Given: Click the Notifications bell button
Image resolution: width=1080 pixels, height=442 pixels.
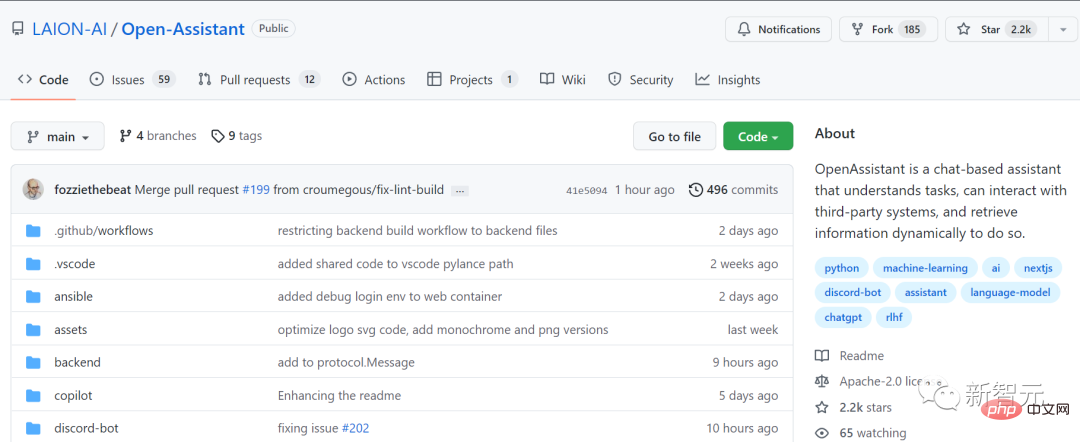Looking at the screenshot, I should click(779, 29).
